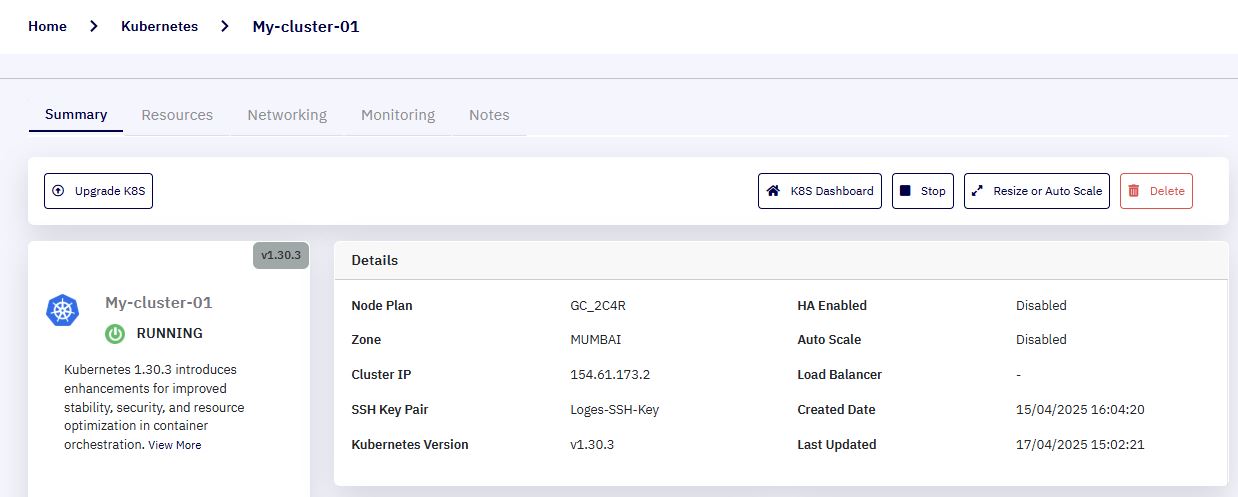
Task: Go to Home breadcrumb link
Action: 47,27
